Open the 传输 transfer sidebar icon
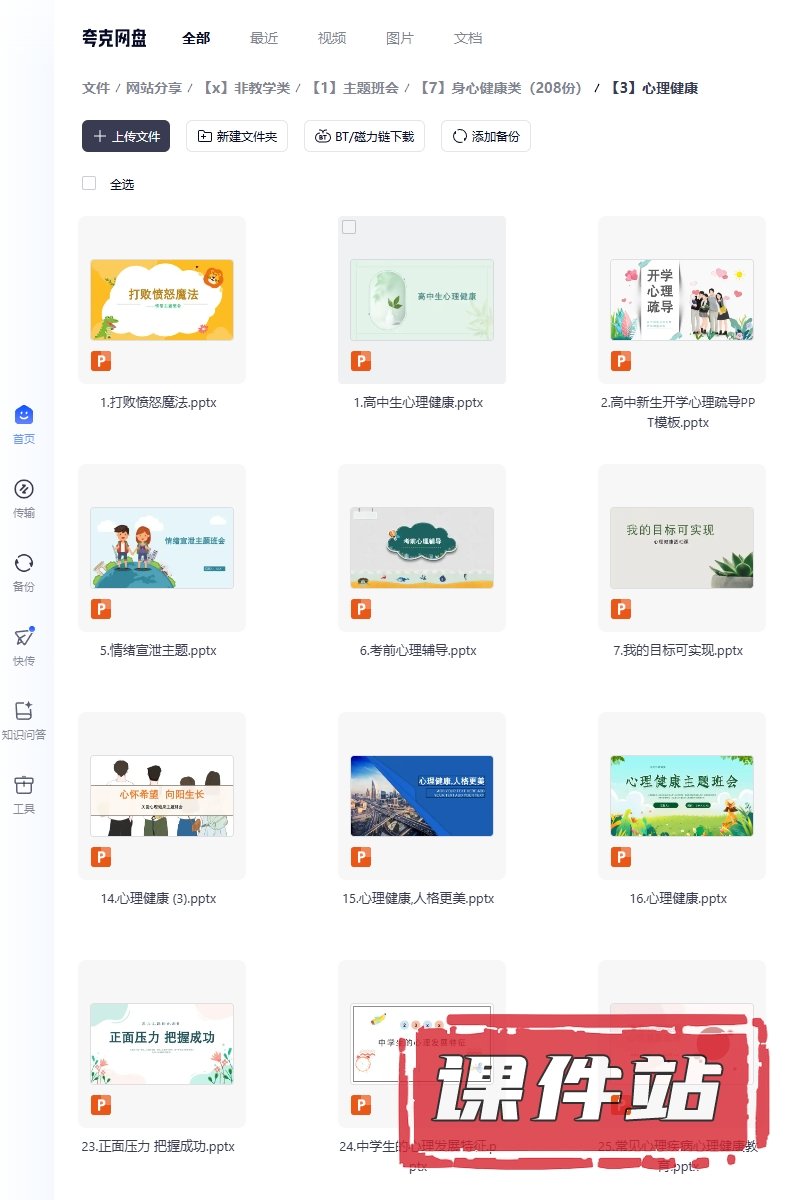The image size is (800, 1200). (24, 489)
